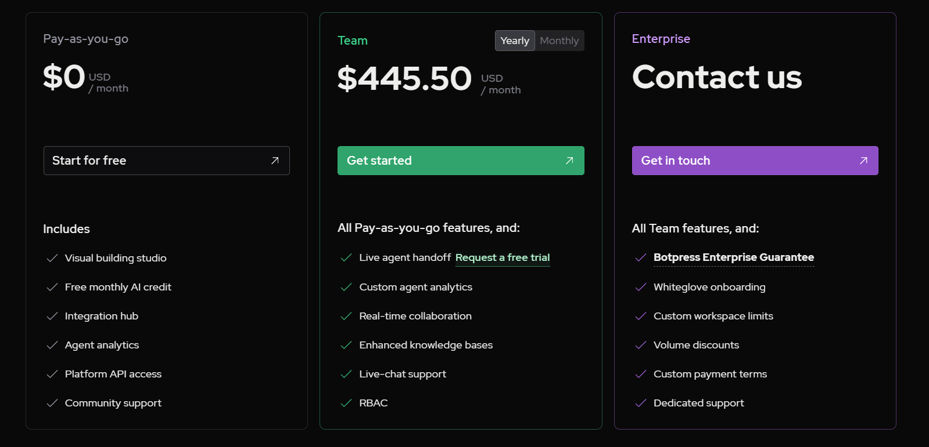Click the purple checkmark next to Dedicated support
The width and height of the screenshot is (929, 447).
click(x=640, y=403)
